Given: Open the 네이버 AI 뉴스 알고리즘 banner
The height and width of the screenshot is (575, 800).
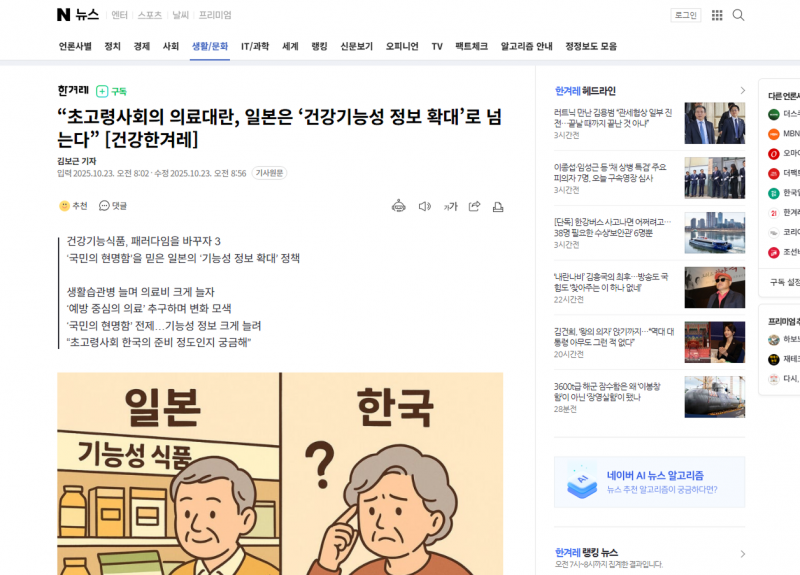Looking at the screenshot, I should coord(649,482).
